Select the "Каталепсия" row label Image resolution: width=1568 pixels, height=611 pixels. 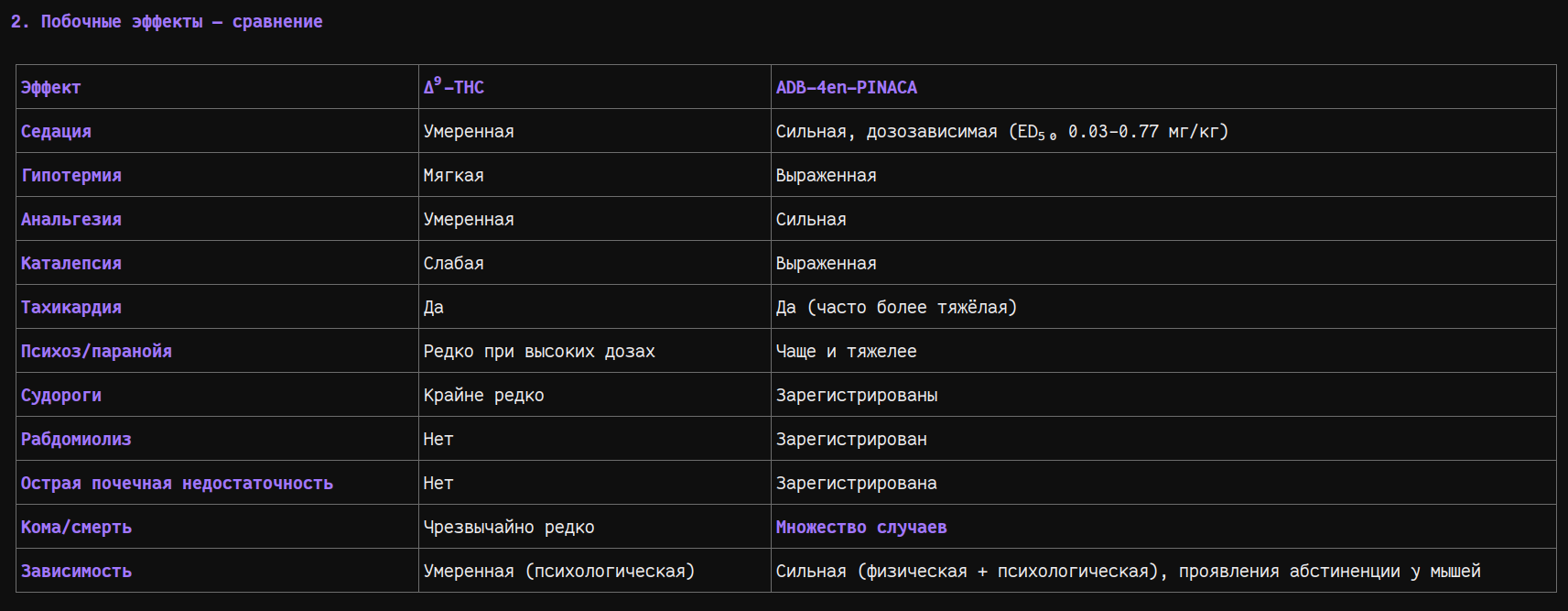click(71, 264)
